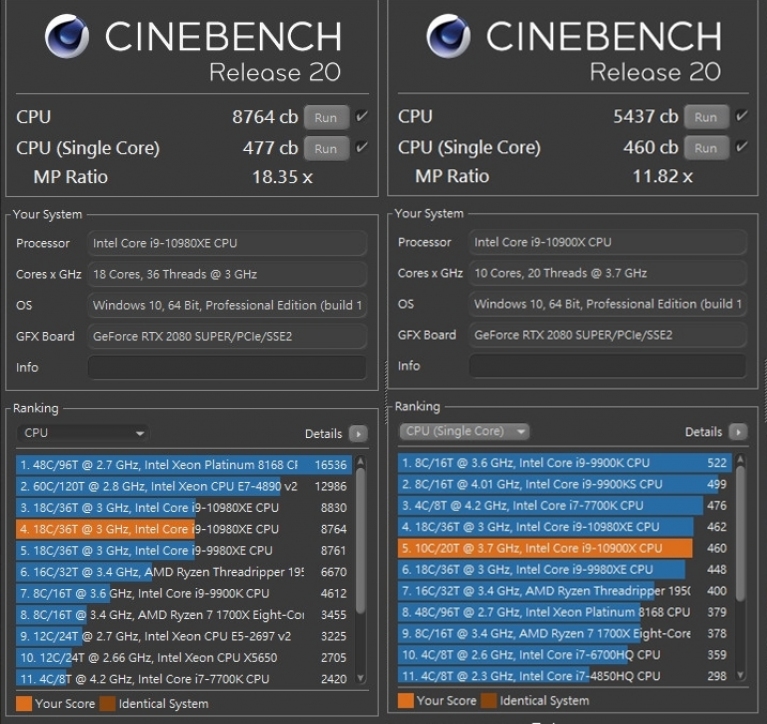Select the i9-10980XE row scoring 462

click(x=565, y=527)
